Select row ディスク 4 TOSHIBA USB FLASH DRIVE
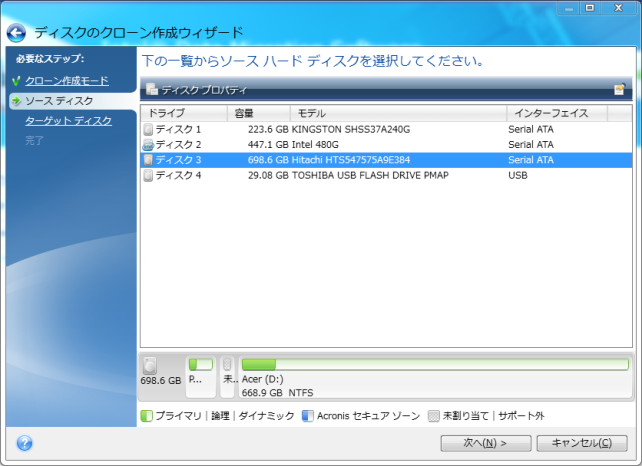The image size is (642, 466). tap(386, 176)
